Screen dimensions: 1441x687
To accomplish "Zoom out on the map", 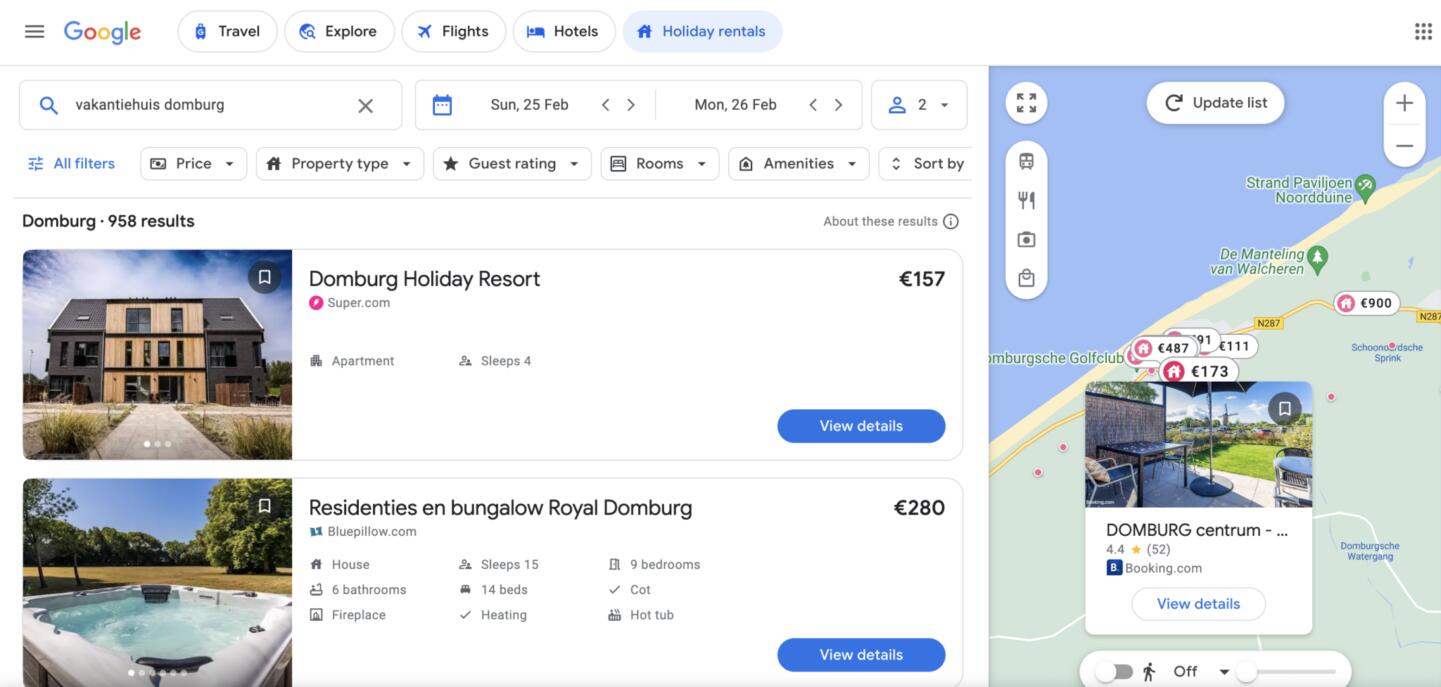I will coord(1404,146).
